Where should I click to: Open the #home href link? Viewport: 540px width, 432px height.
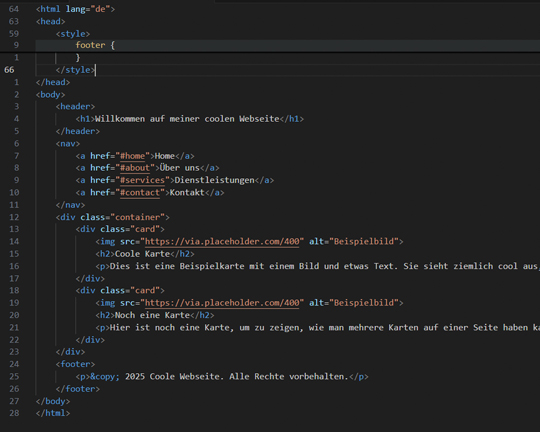133,156
